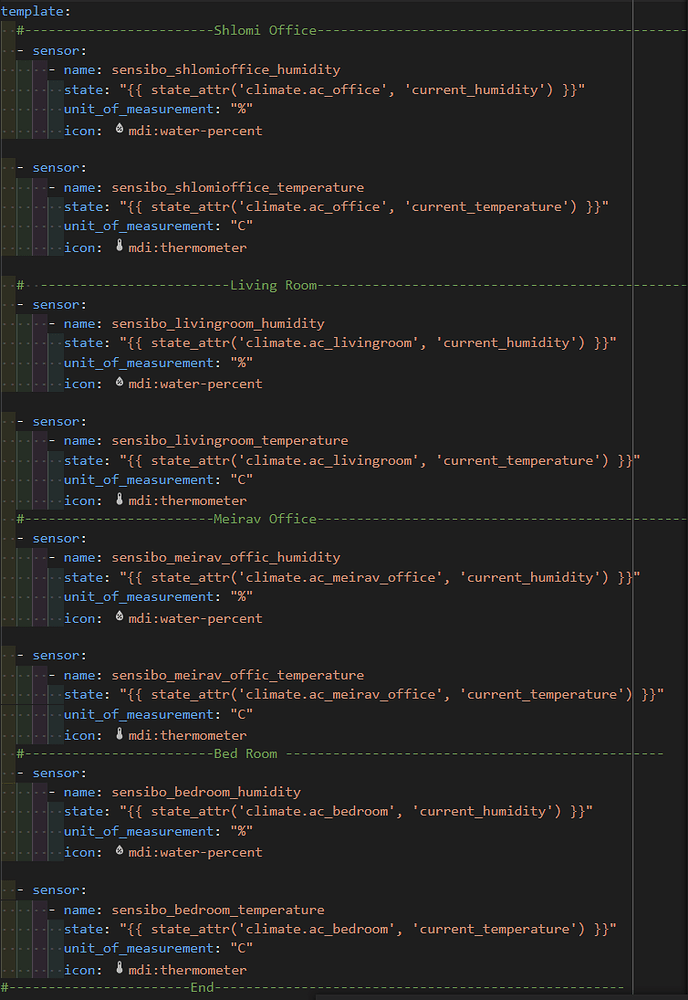Place cursor on sensibo_bedroom_humidity name value
This screenshot has height=1000, width=688.
pos(206,792)
